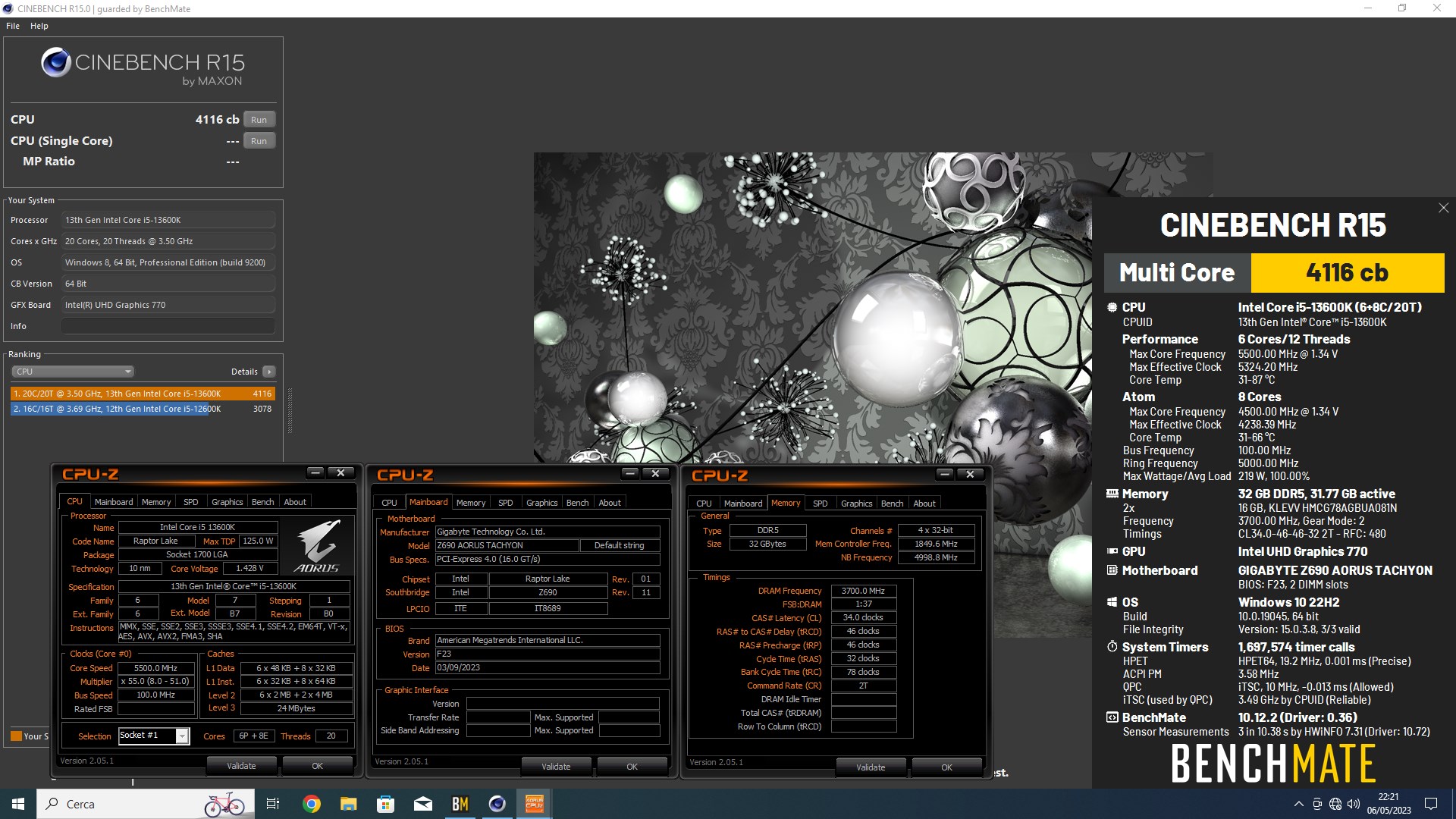Click OK in the Memory CPU-Z window
The width and height of the screenshot is (1456, 819).
coord(947,767)
